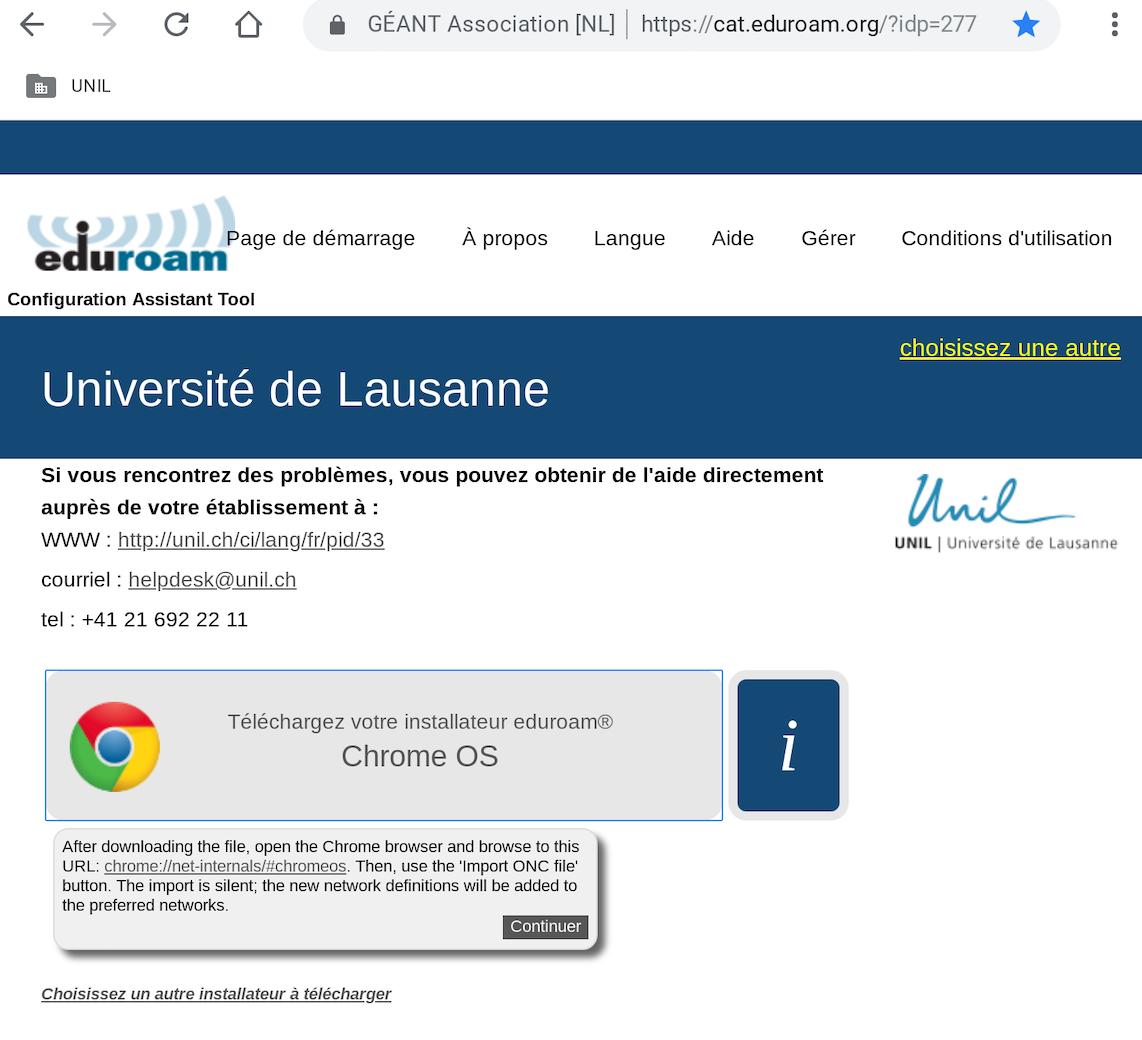The image size is (1142, 1040).
Task: Click the 'choisissez une autre' link
Action: coord(1010,348)
